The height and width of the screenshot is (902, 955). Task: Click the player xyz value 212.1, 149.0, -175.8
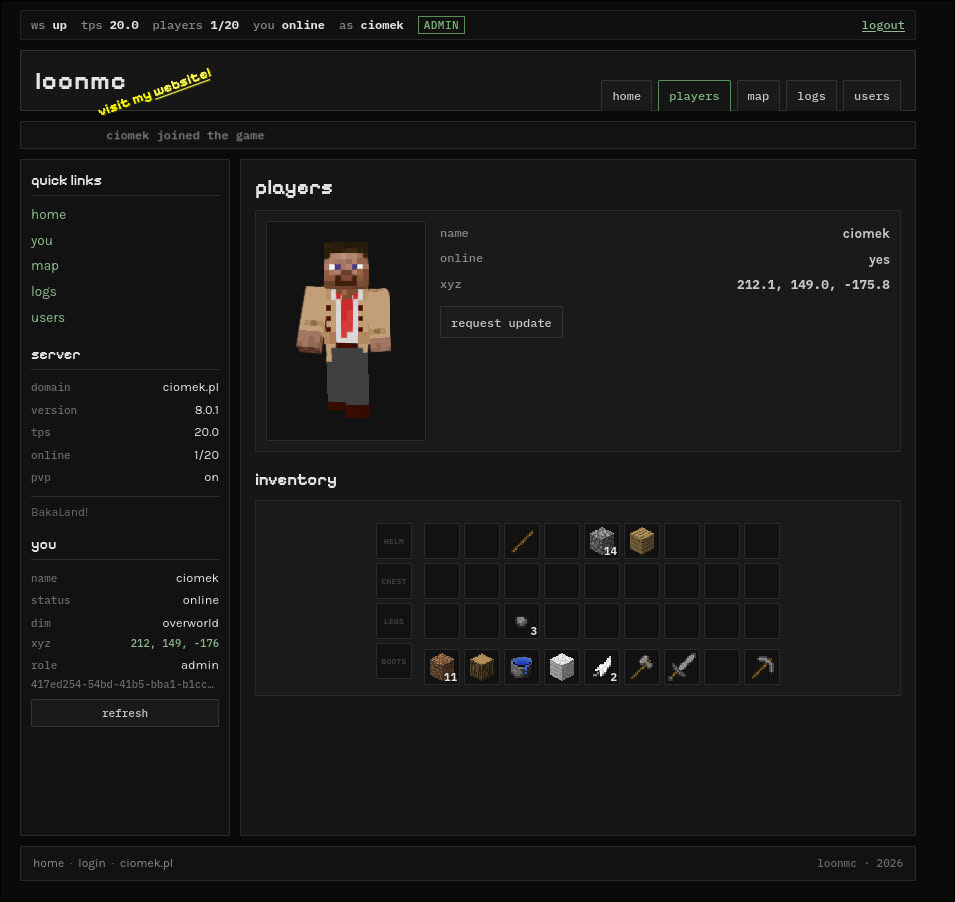(813, 284)
